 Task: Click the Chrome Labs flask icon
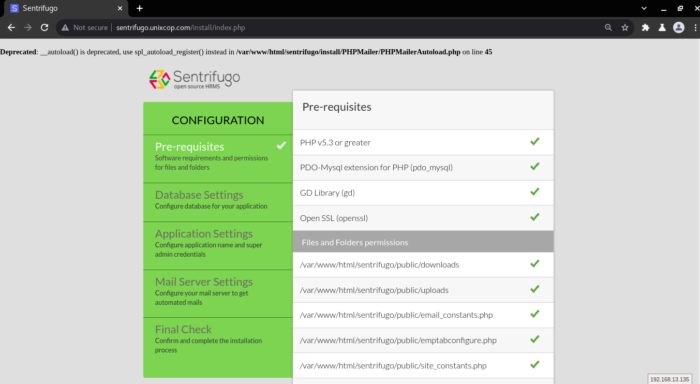[x=662, y=28]
